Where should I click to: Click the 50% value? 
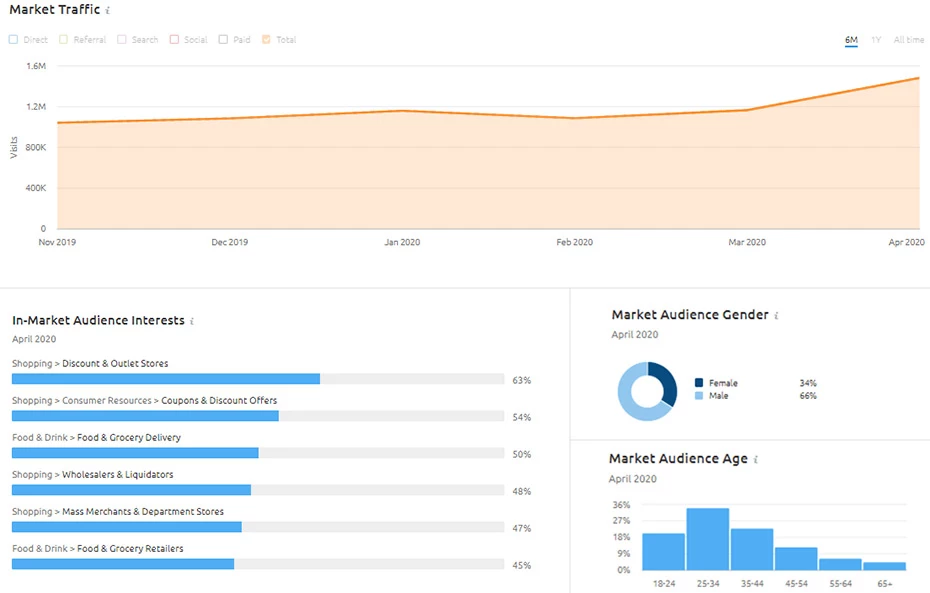[522, 455]
